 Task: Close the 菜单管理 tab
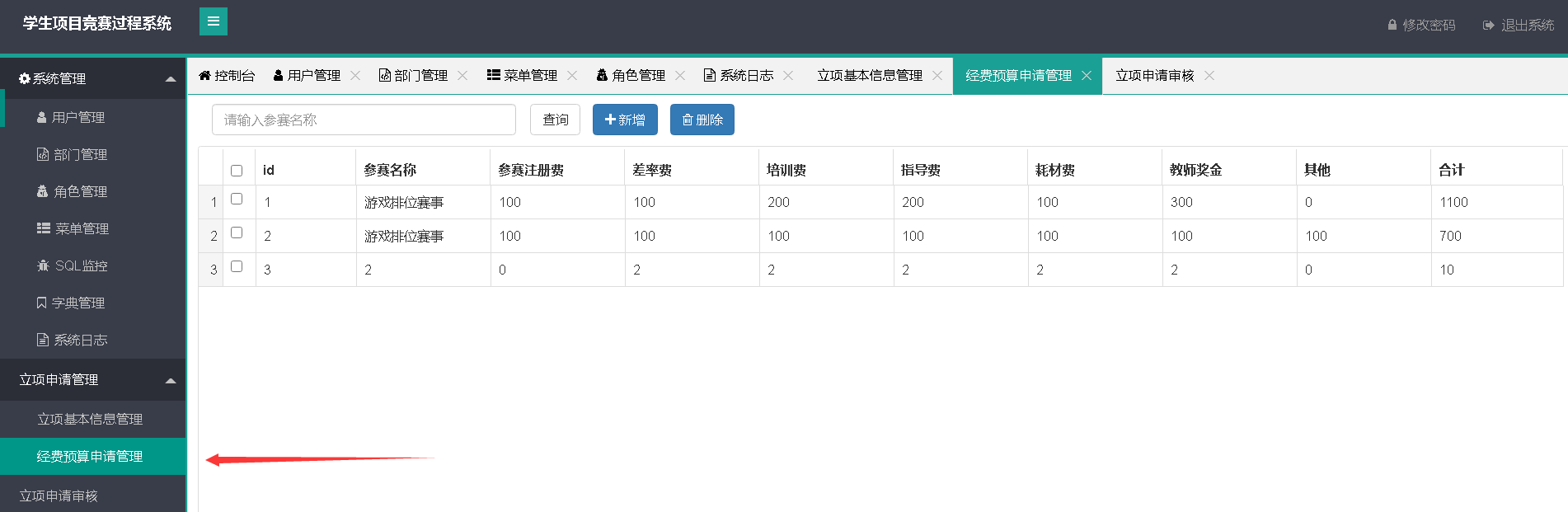(x=572, y=75)
